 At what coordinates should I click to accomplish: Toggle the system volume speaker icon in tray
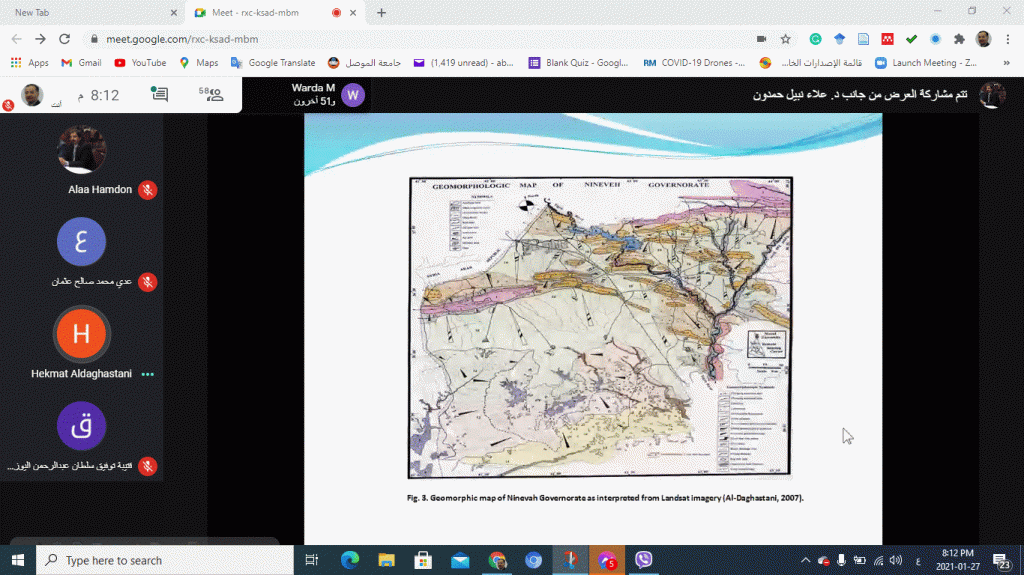[x=897, y=560]
